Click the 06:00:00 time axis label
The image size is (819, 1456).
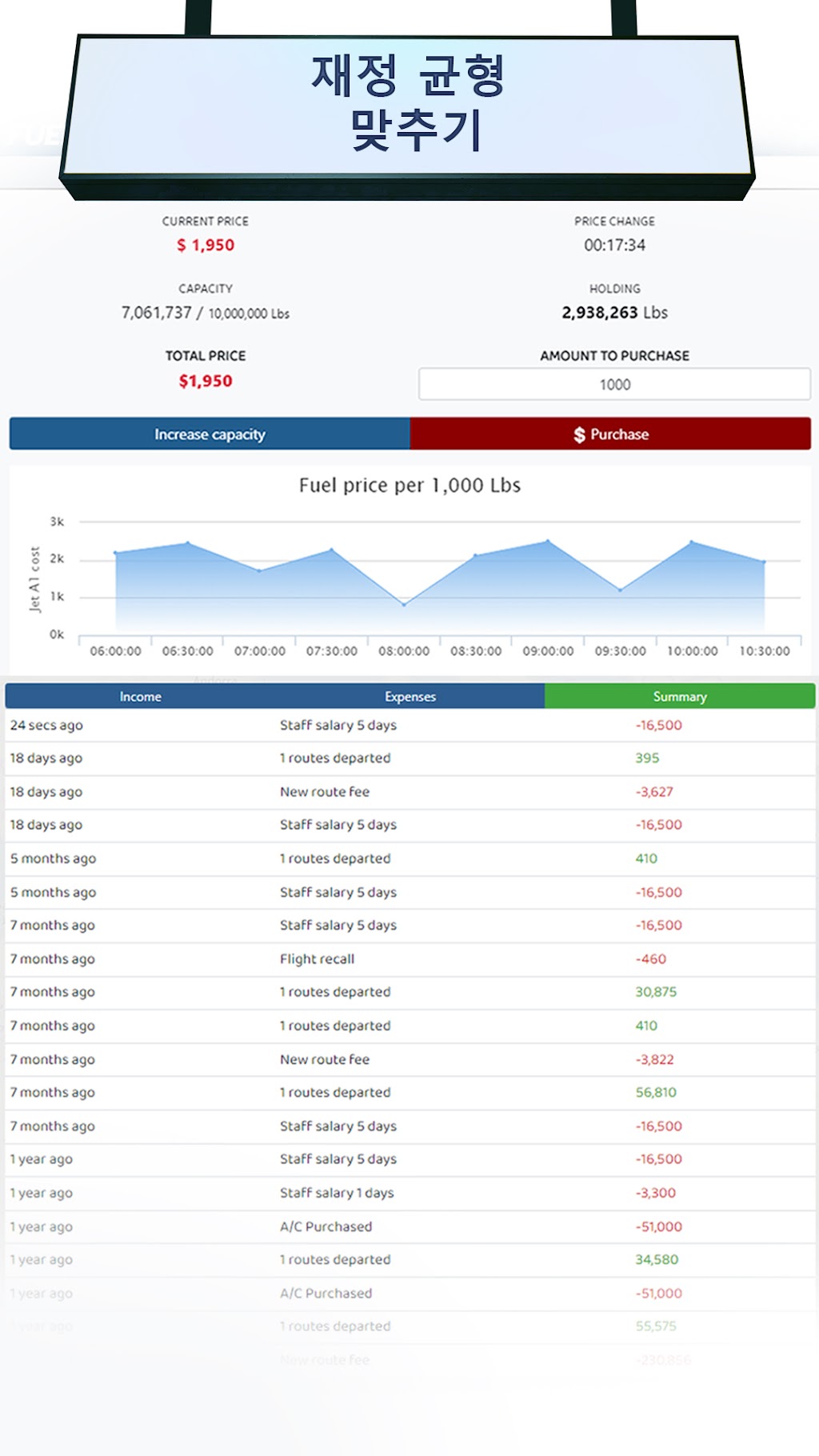(x=115, y=651)
